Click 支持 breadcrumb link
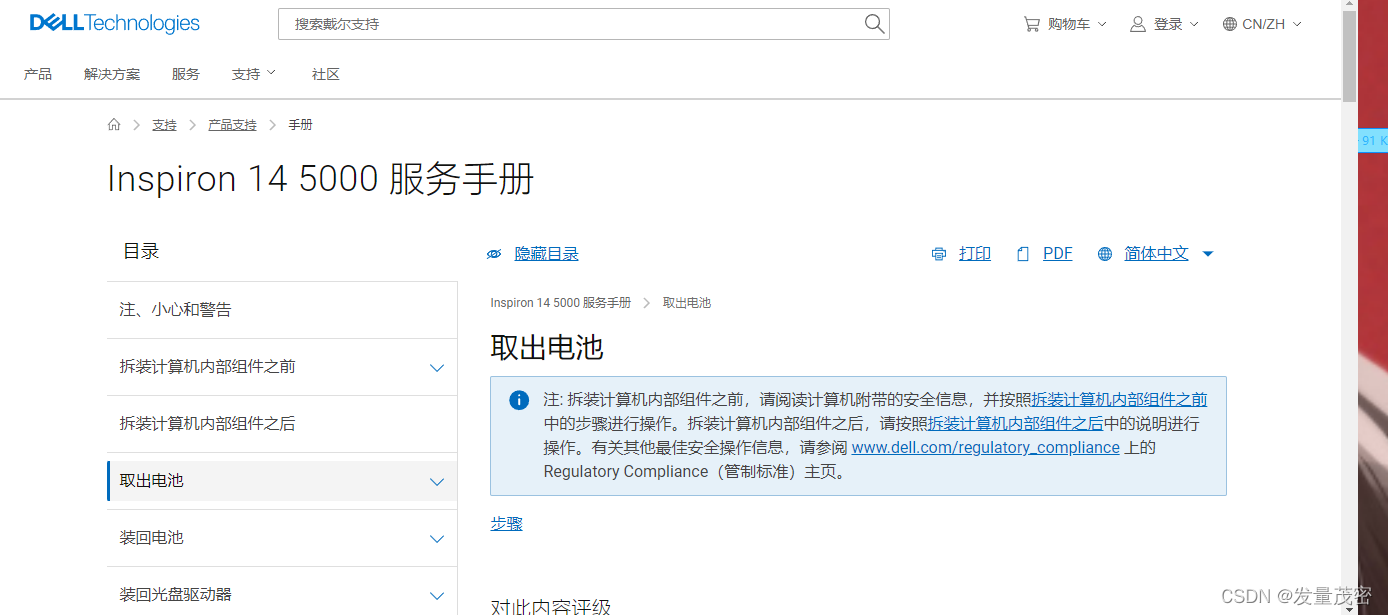Image resolution: width=1388 pixels, height=615 pixels. point(164,125)
